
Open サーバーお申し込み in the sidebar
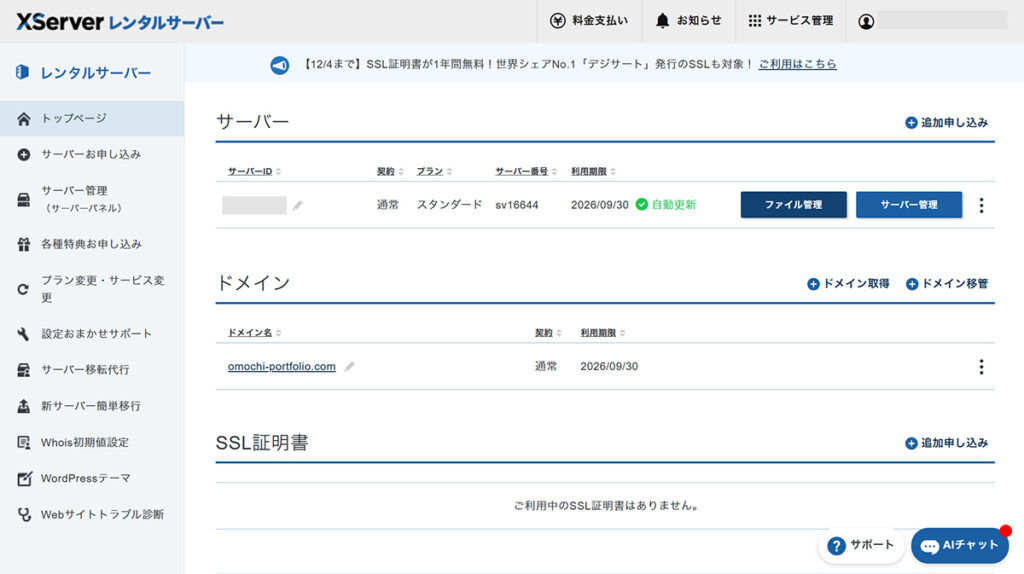[x=90, y=155]
